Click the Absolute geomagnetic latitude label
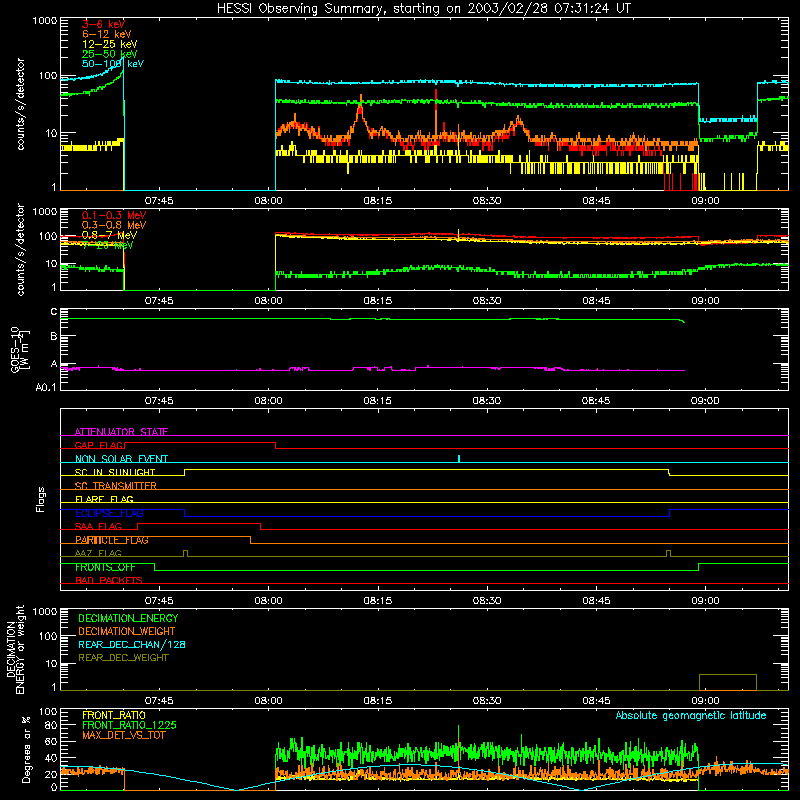 pos(691,716)
